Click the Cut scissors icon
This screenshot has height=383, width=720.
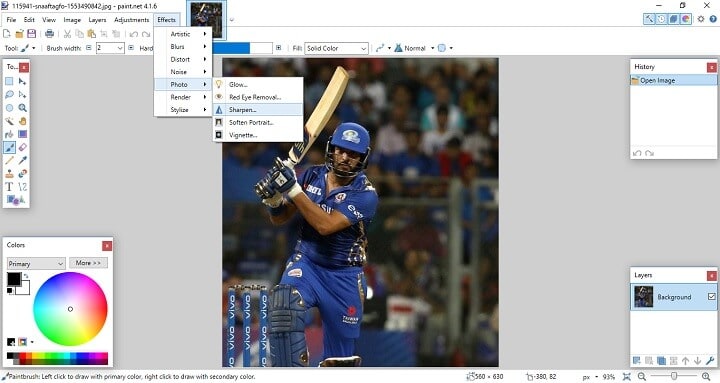[67, 34]
